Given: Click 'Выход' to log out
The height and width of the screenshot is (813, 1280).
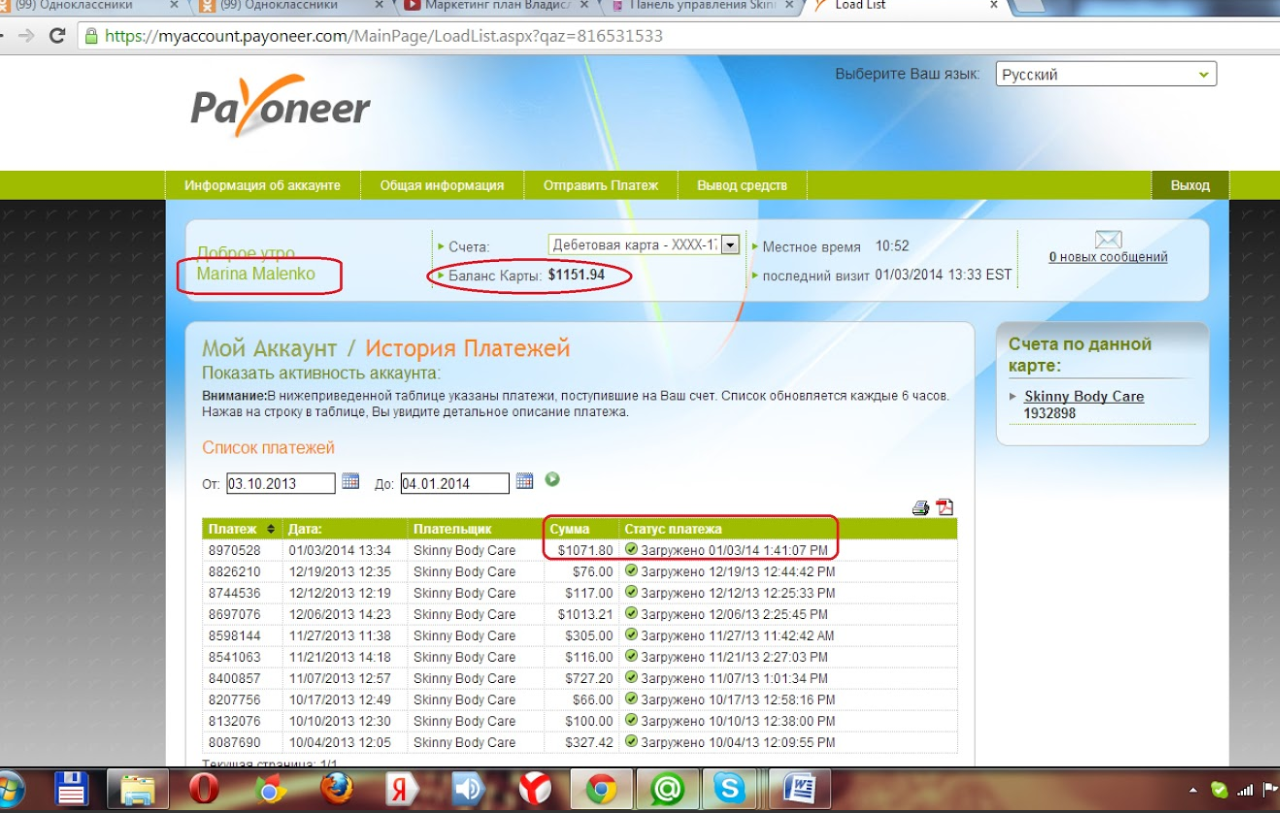Looking at the screenshot, I should click(x=1190, y=186).
